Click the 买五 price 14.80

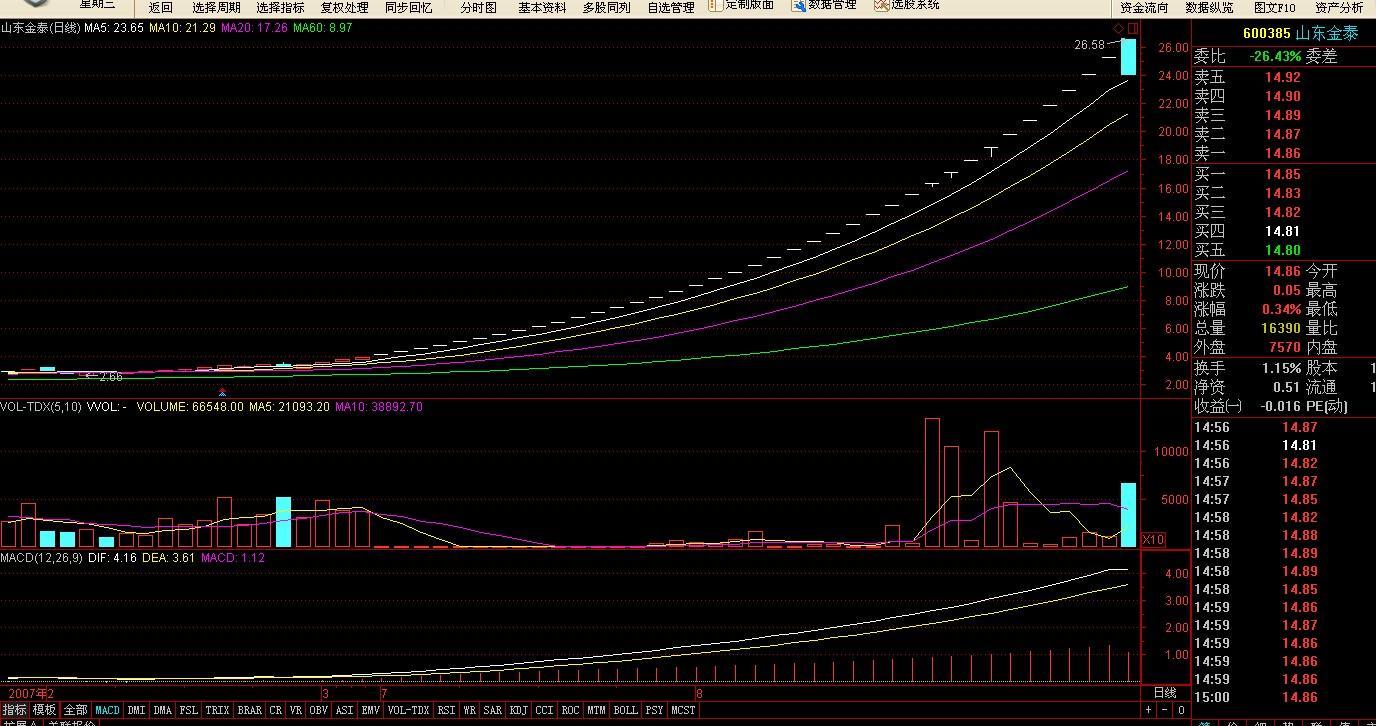1282,250
